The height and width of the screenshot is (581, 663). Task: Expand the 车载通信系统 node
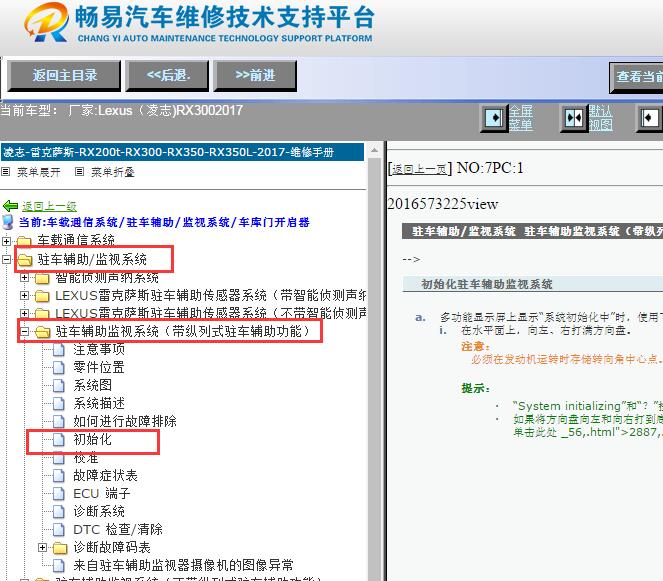click(x=6, y=241)
